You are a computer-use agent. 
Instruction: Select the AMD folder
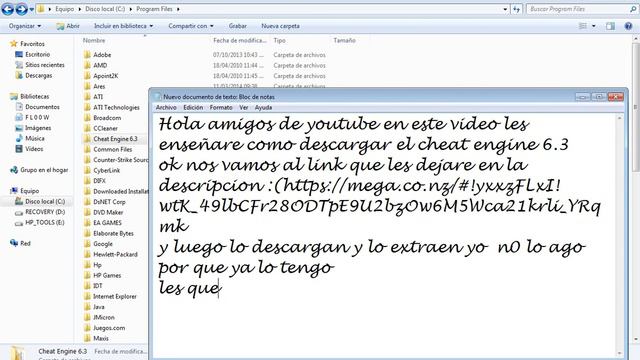point(100,65)
